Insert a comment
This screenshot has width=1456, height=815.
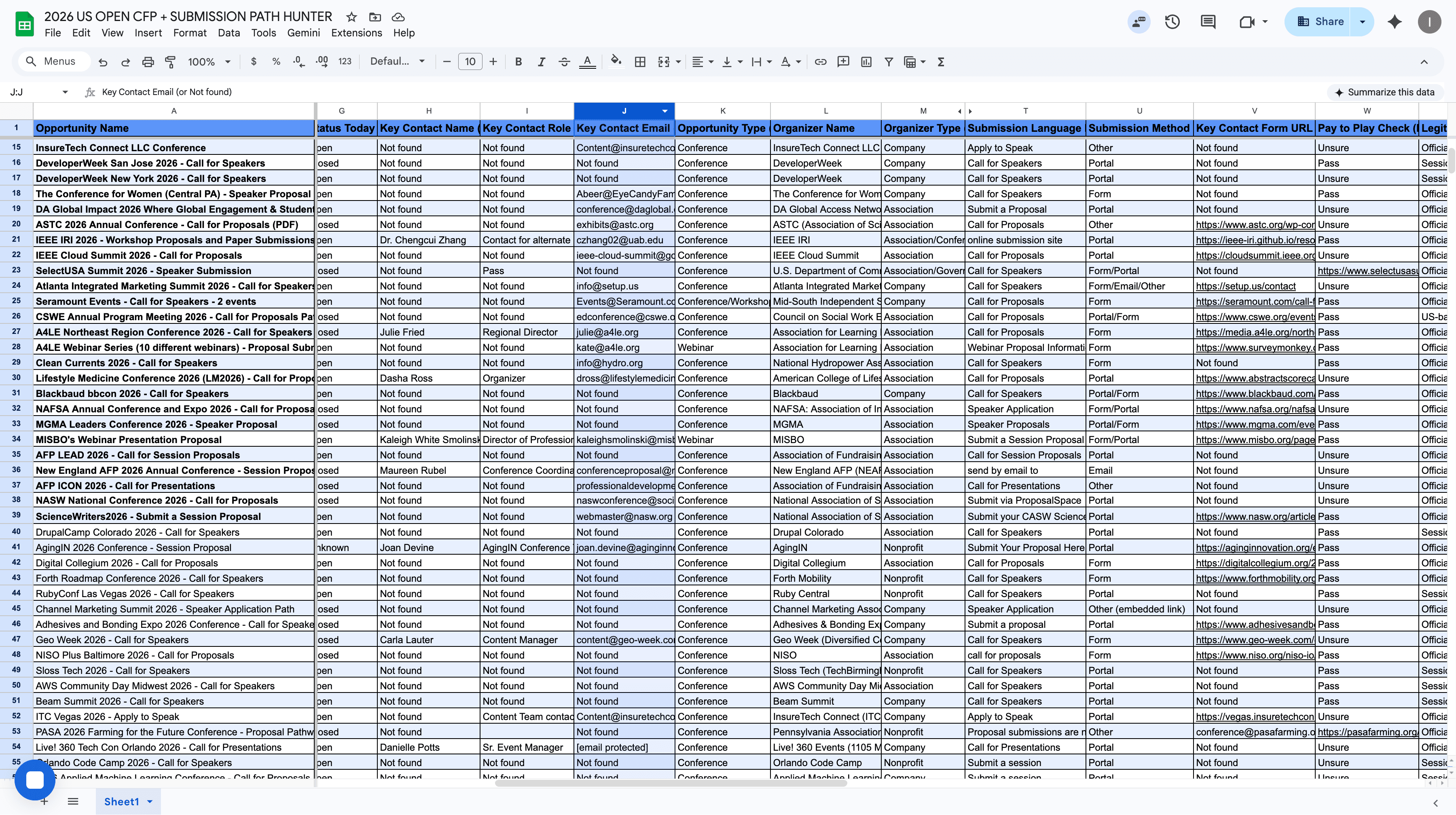[843, 62]
